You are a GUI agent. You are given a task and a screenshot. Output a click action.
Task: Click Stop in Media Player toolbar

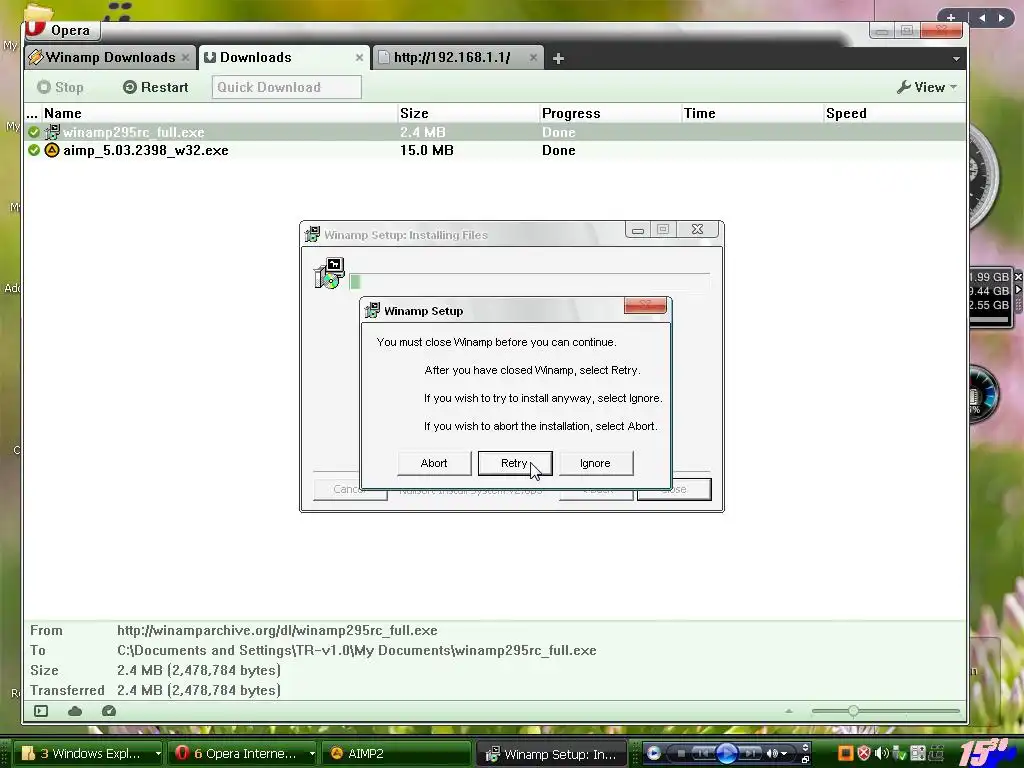point(681,754)
